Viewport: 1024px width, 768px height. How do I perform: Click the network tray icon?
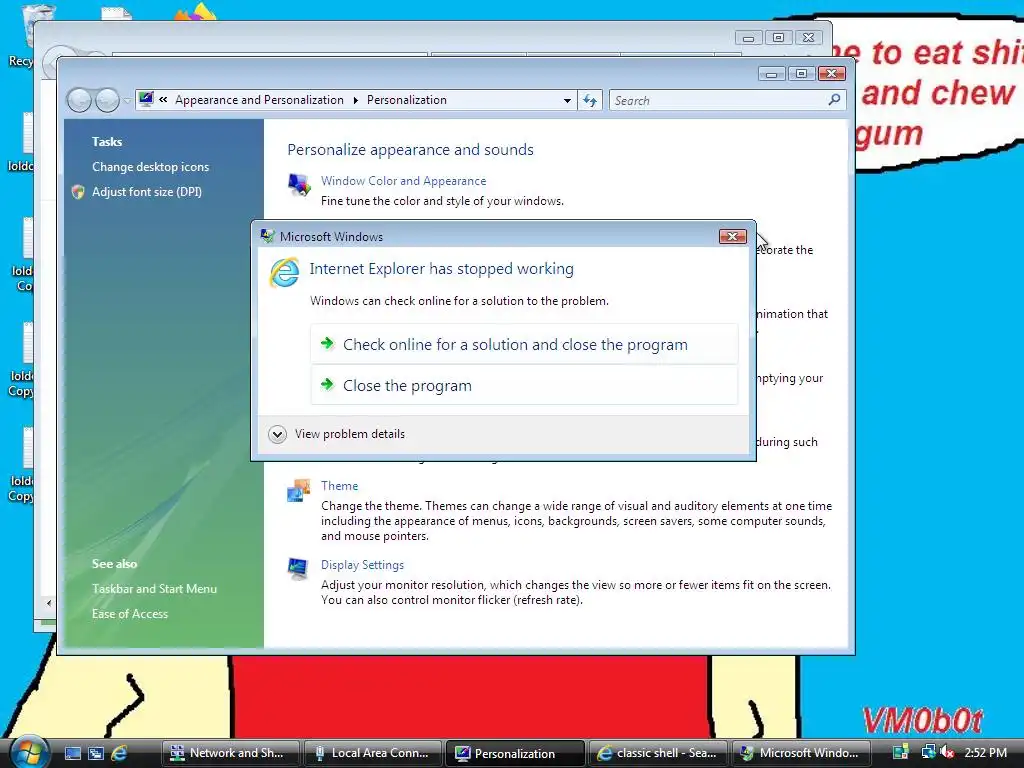click(928, 752)
